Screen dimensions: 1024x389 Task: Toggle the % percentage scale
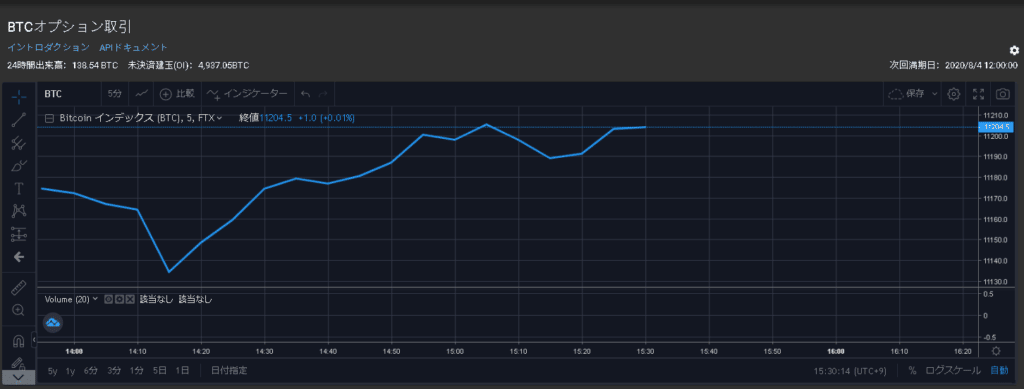(912, 371)
